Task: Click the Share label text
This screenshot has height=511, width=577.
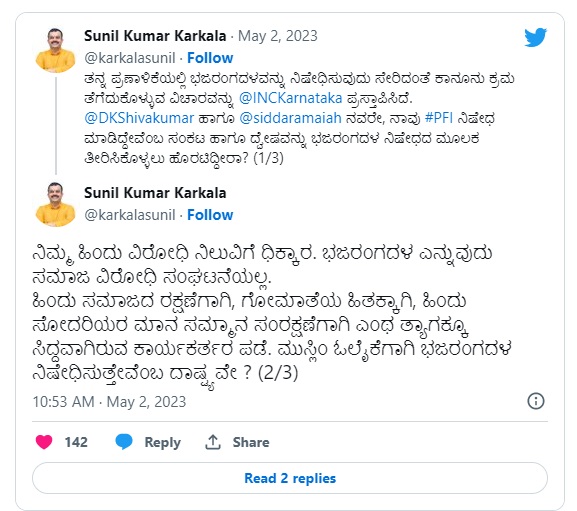Action: [x=251, y=442]
